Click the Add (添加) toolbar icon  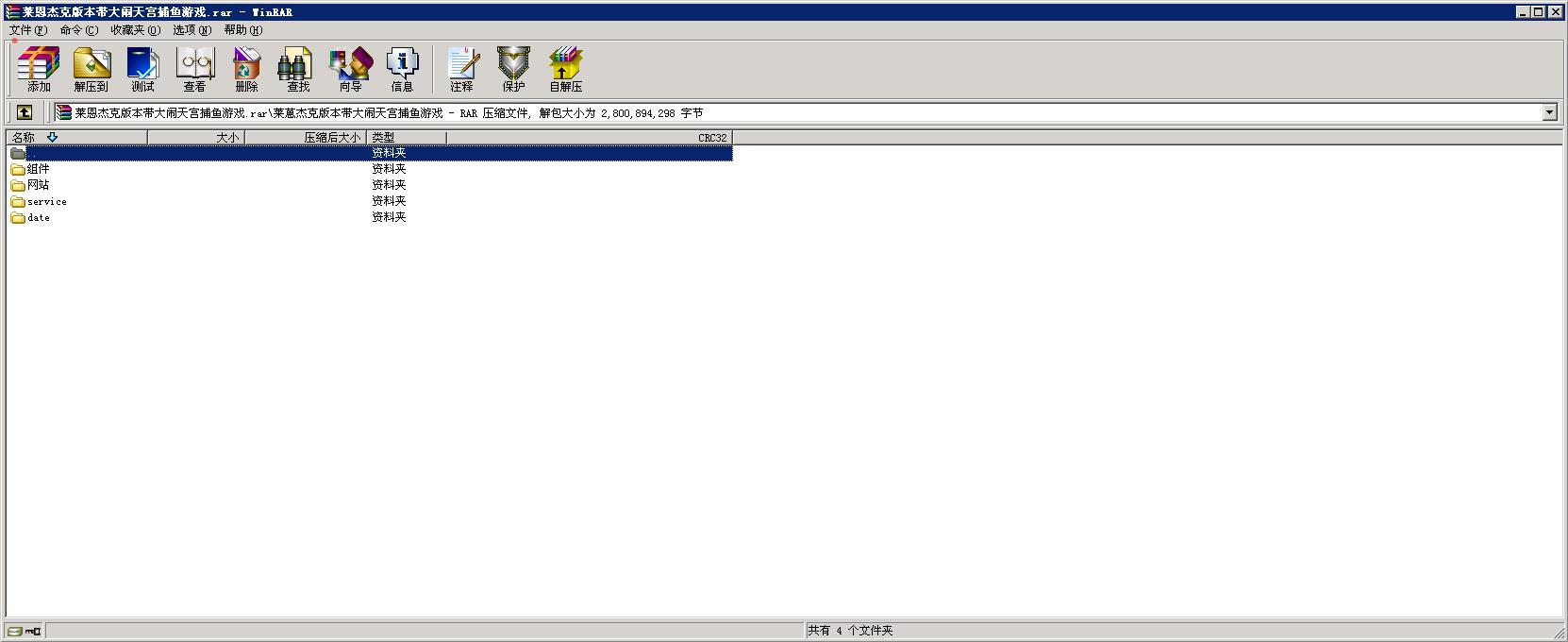coord(39,69)
